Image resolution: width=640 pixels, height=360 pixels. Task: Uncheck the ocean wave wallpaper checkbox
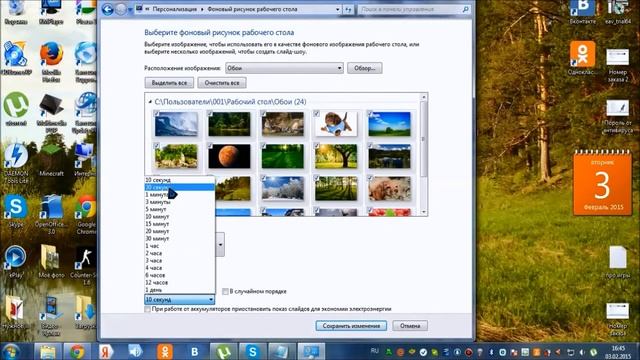pyautogui.click(x=157, y=113)
